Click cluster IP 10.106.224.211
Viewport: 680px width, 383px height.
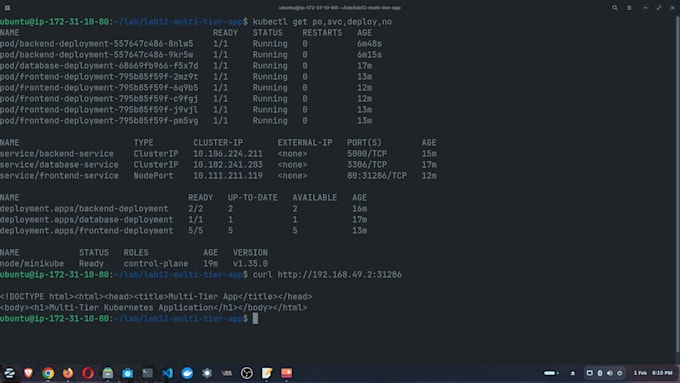tap(228, 154)
